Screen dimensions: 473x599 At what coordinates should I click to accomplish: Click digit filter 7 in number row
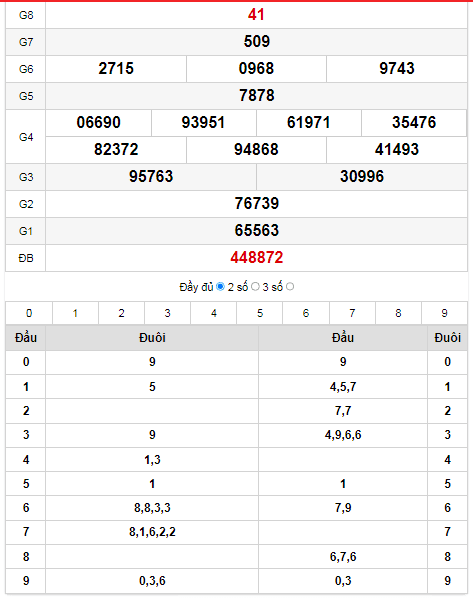pyautogui.click(x=352, y=313)
